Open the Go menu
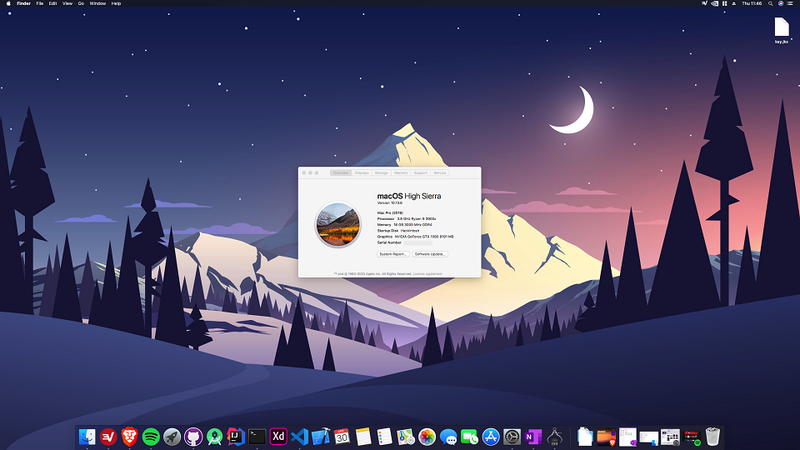The height and width of the screenshot is (450, 800). pyautogui.click(x=81, y=4)
